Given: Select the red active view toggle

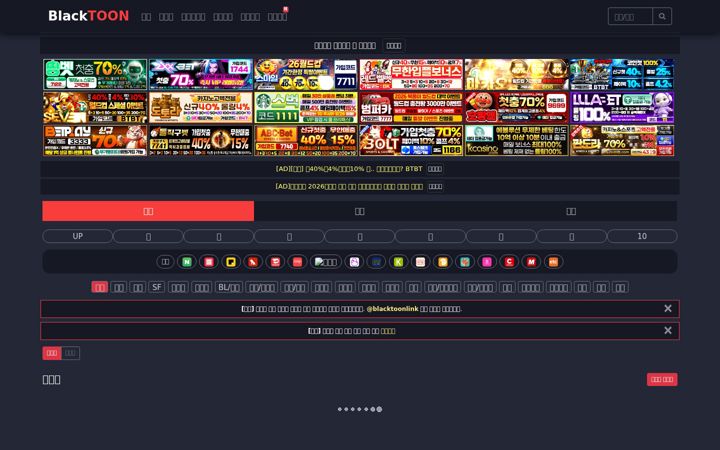Looking at the screenshot, I should [x=51, y=353].
